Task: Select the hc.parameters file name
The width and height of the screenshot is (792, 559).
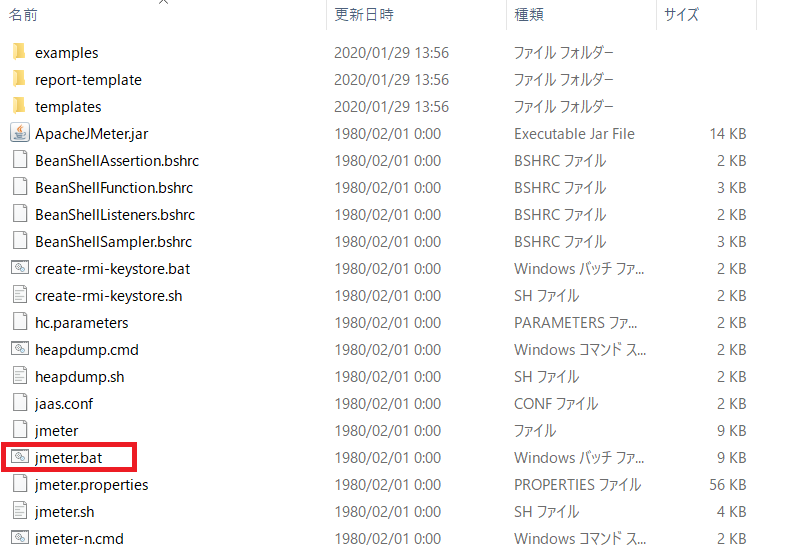Action: [81, 323]
